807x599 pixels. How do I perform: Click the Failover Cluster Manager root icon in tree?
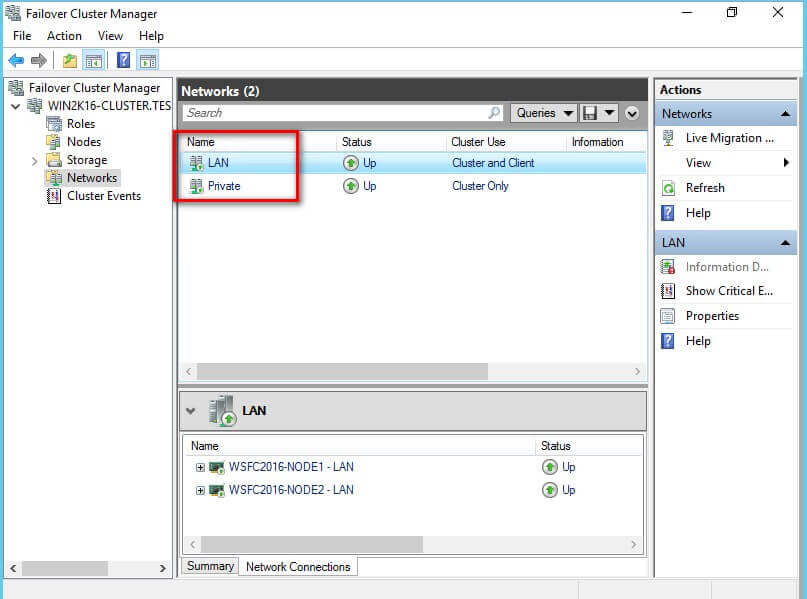16,88
